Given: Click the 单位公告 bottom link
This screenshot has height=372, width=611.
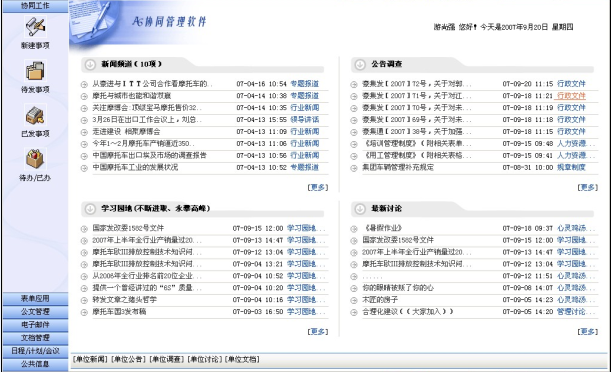Looking at the screenshot, I should coord(128,359).
